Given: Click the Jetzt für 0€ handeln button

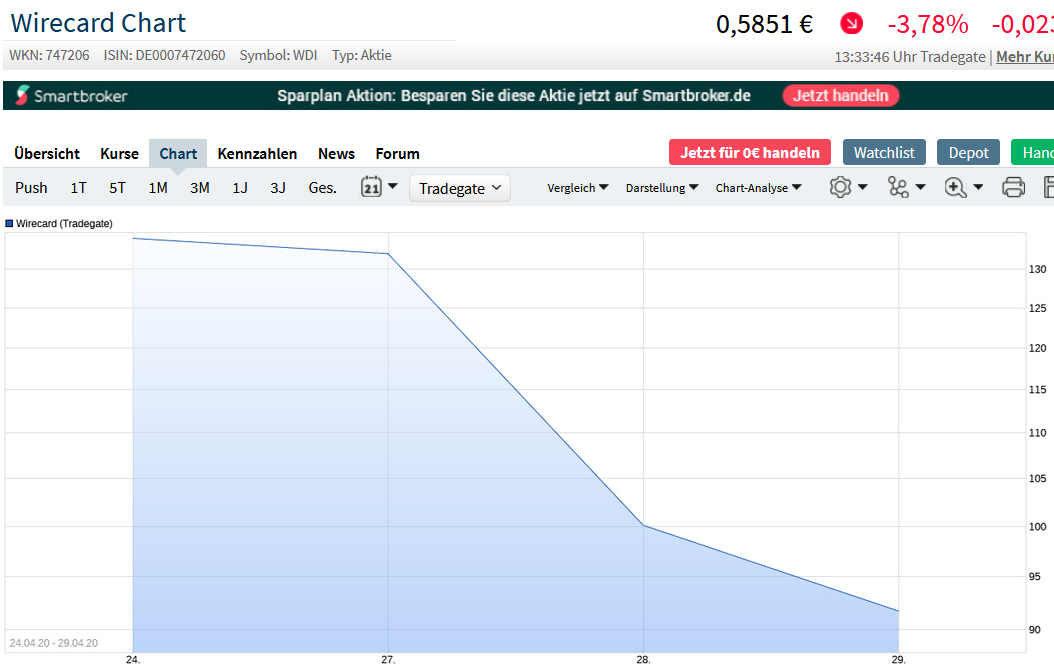Looking at the screenshot, I should (749, 152).
